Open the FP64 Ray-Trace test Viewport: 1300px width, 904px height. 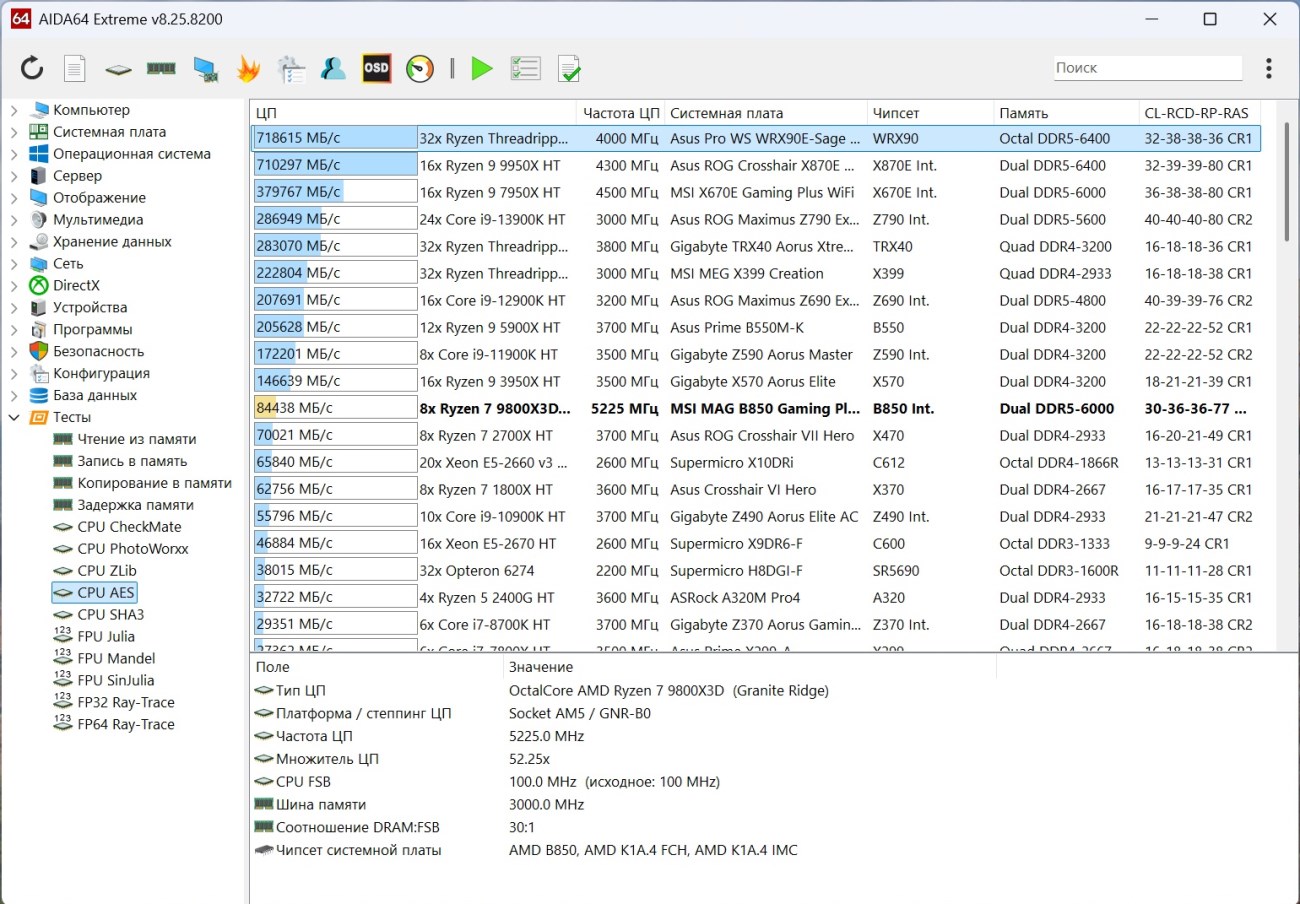pyautogui.click(x=126, y=724)
